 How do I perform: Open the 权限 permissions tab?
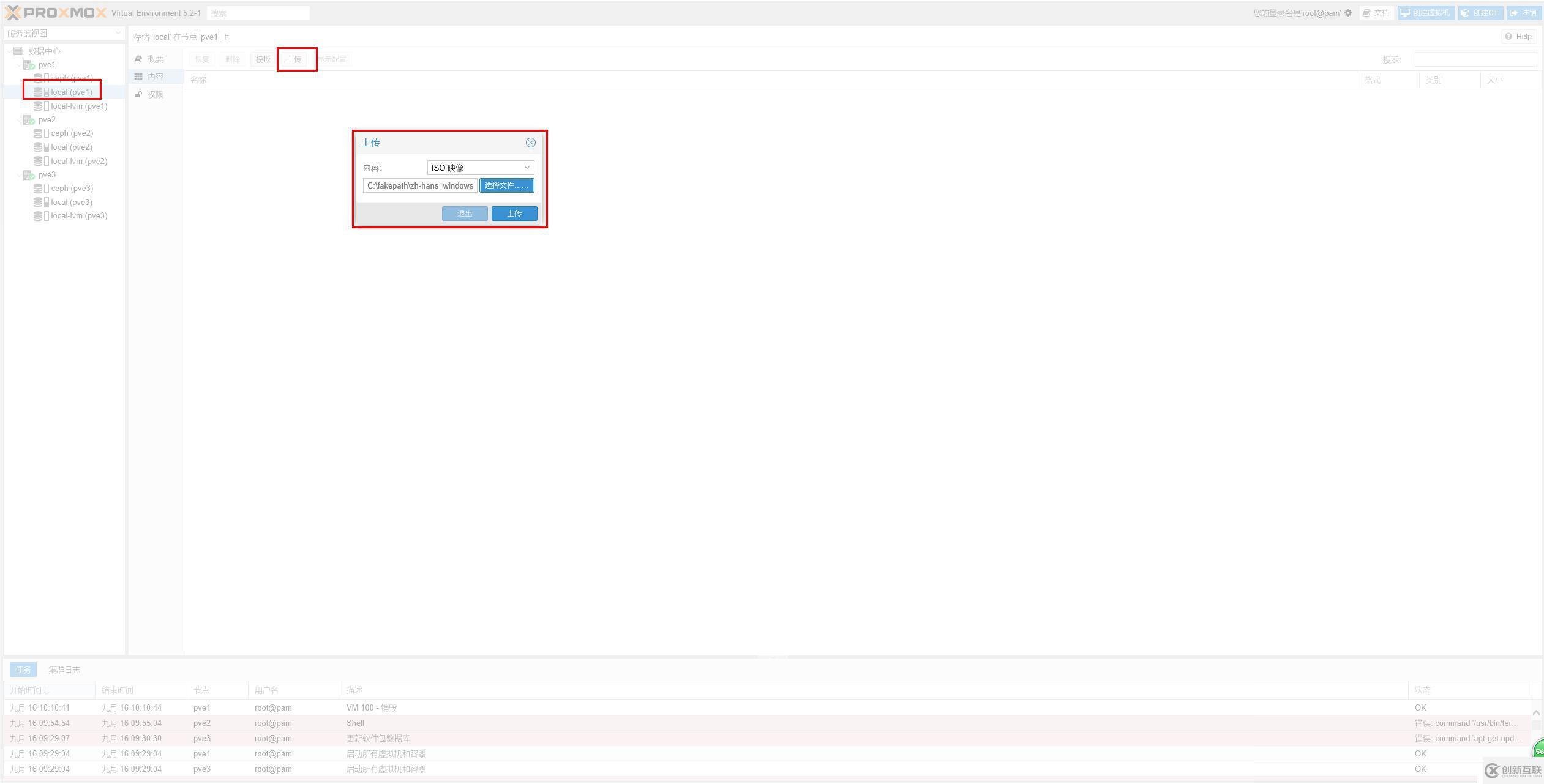(x=155, y=95)
